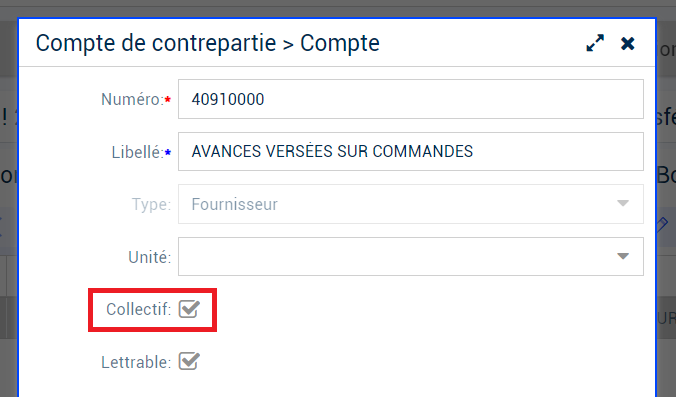Focus the Numéro field containing 40910000

pos(411,99)
